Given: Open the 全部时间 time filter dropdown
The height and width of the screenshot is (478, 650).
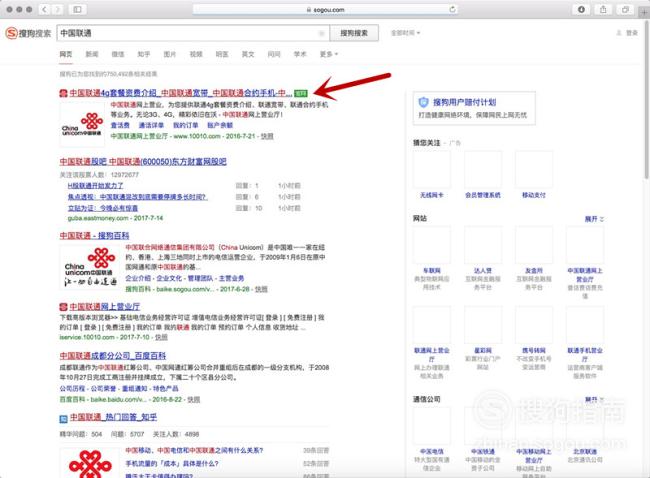Looking at the screenshot, I should (405, 33).
